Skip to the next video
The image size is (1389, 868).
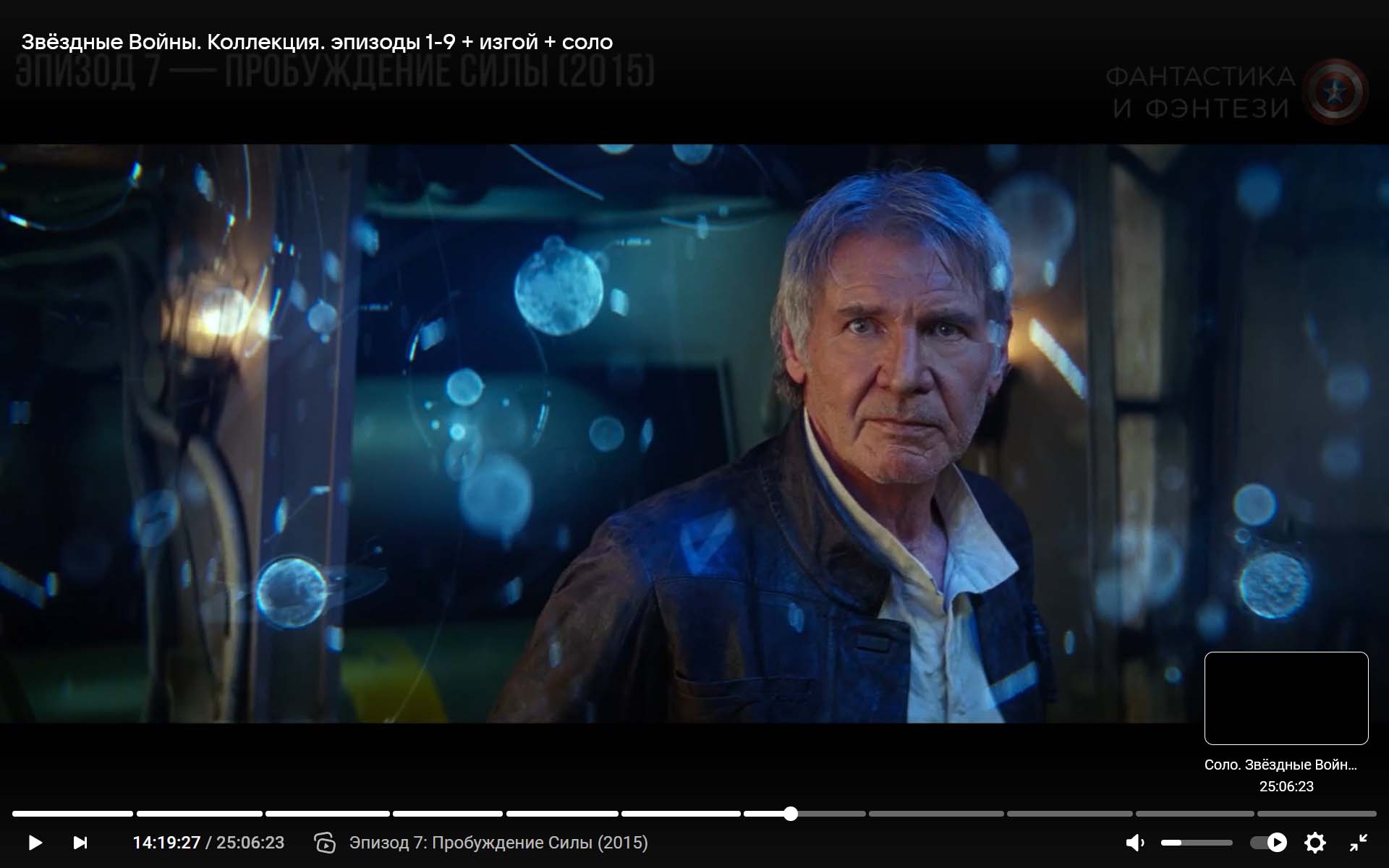click(80, 843)
